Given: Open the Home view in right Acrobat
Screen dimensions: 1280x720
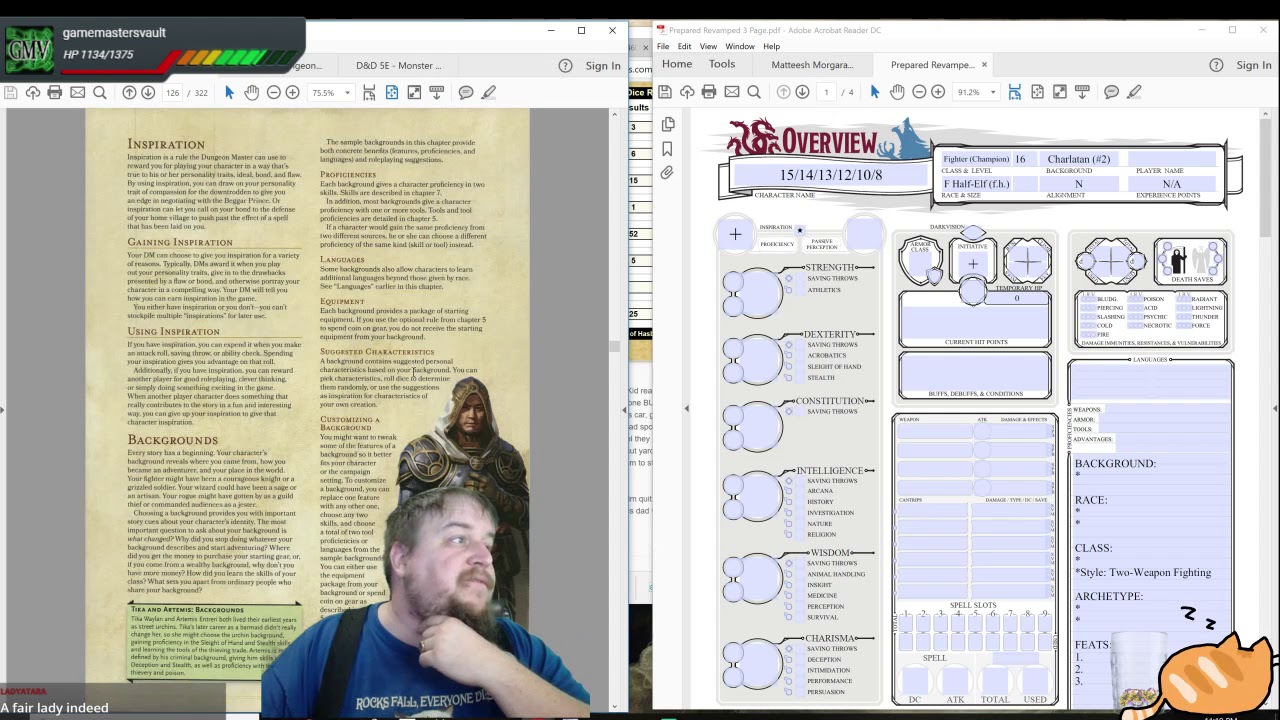Looking at the screenshot, I should [677, 64].
